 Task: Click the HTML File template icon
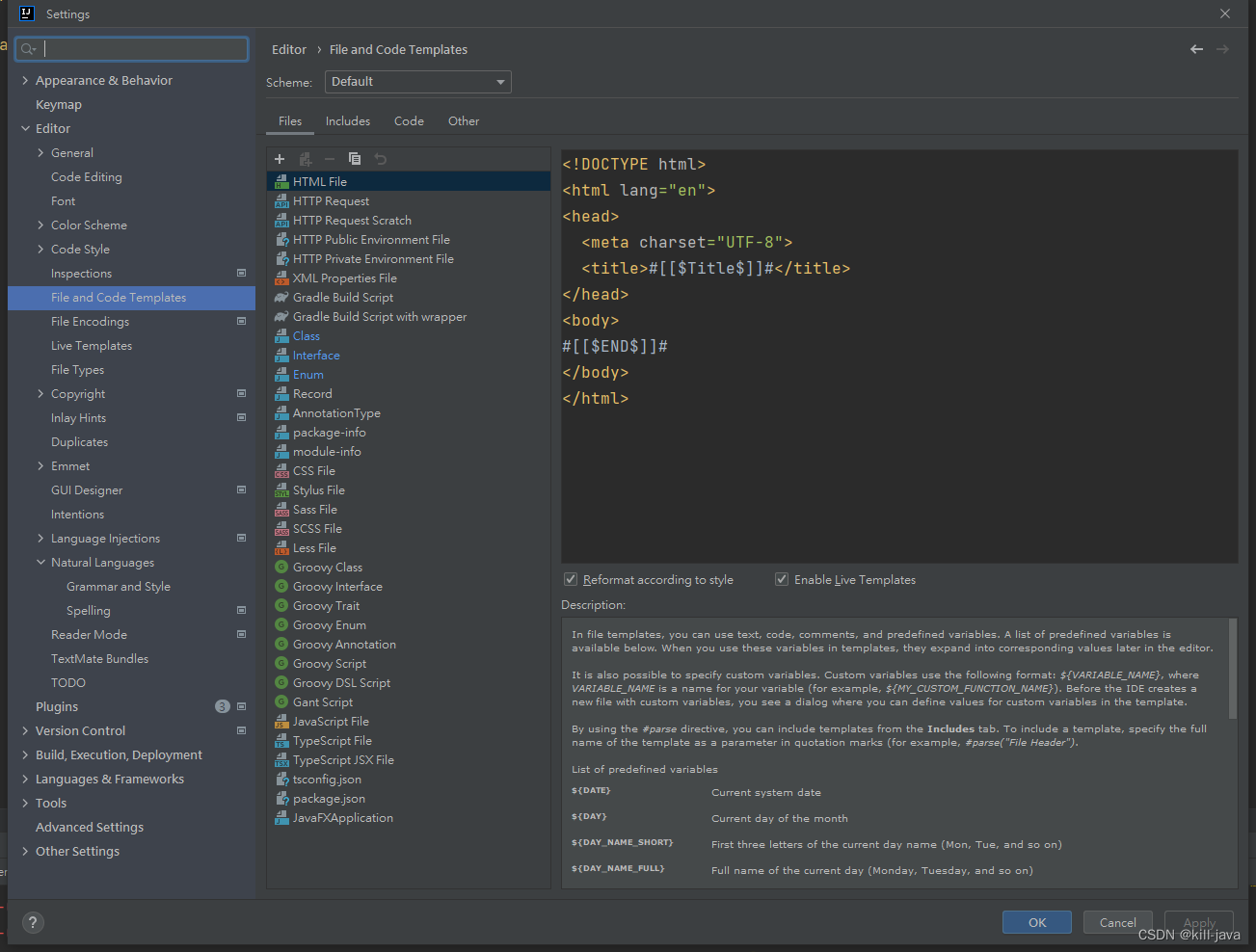coord(281,181)
